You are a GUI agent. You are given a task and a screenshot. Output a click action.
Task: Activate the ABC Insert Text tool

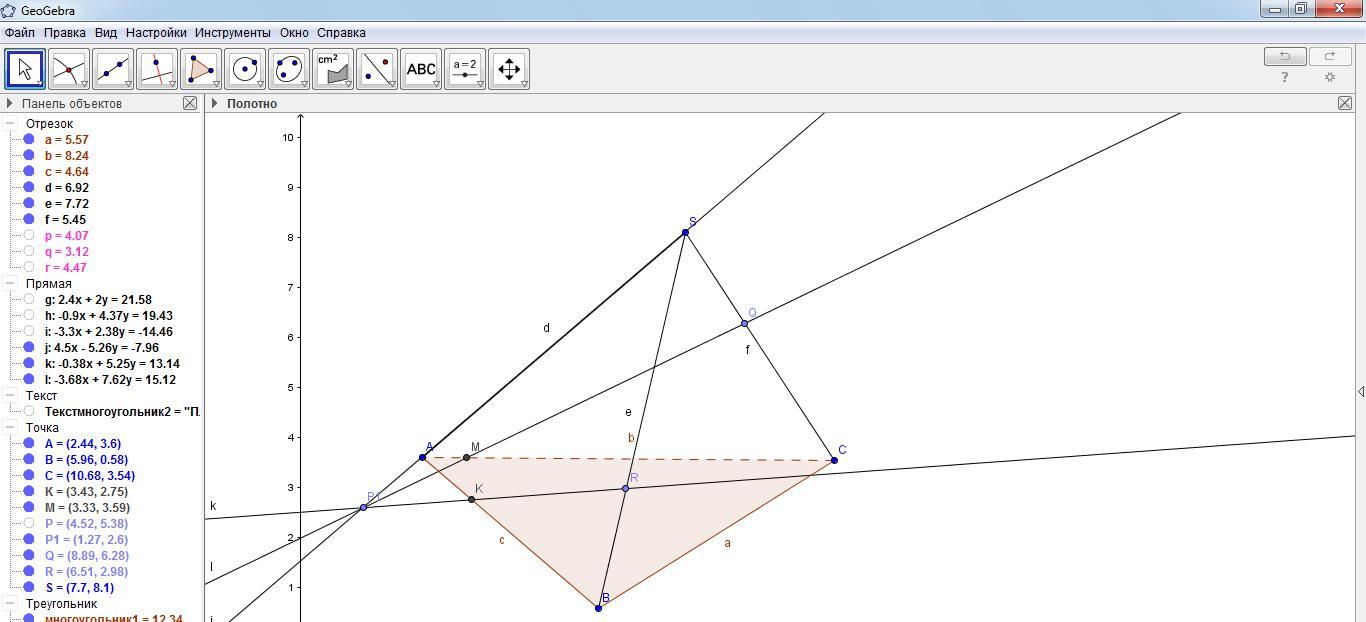(421, 69)
